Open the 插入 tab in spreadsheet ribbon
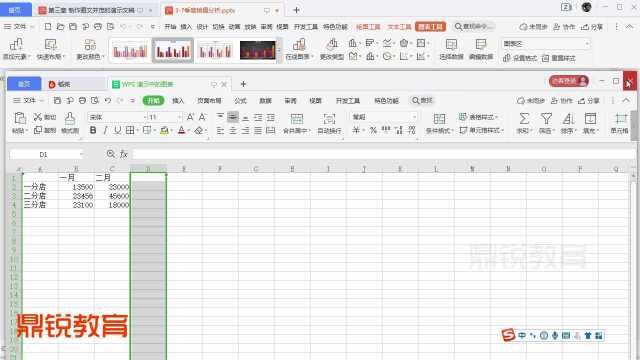Screen dimensions: 640x360 [178, 100]
